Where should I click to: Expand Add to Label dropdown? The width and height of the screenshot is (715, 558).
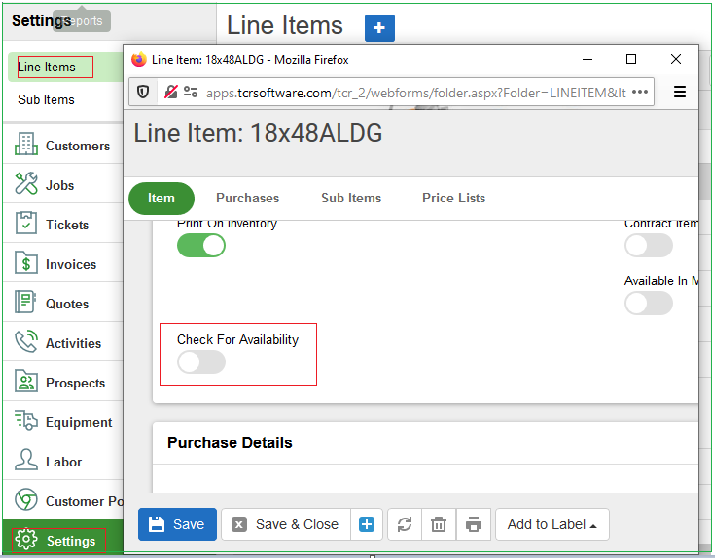tap(552, 525)
